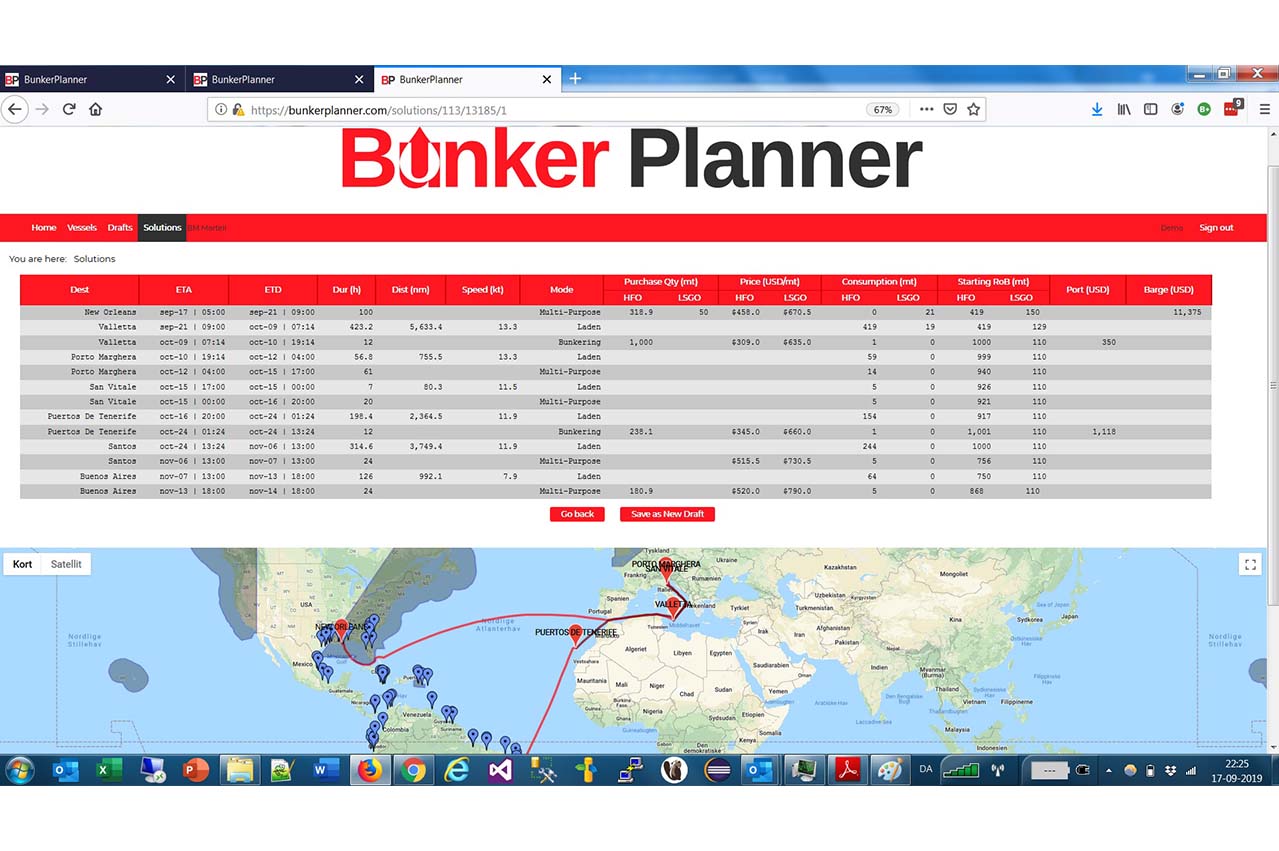Open the Drafts menu item
Screen dimensions: 1279x851
click(x=120, y=228)
